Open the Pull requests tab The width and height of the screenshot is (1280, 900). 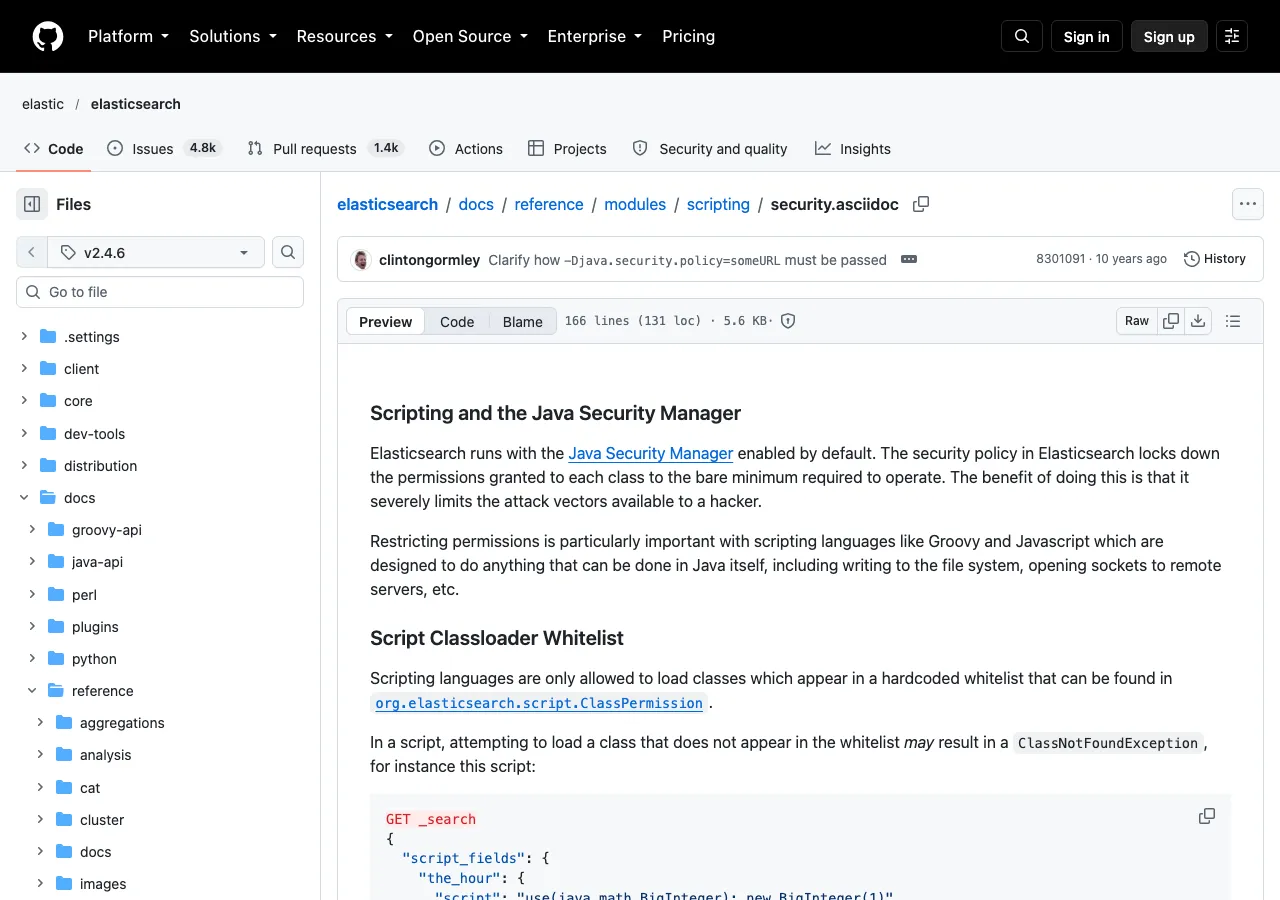tap(326, 148)
